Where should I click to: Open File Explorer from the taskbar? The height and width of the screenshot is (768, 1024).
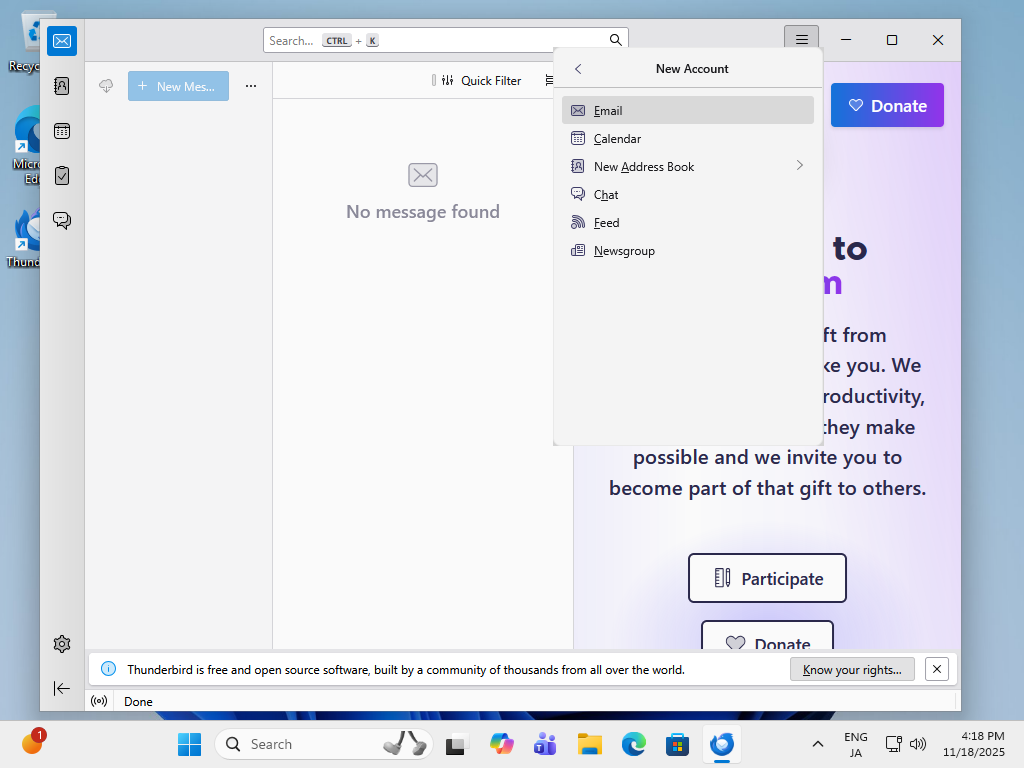pos(590,744)
